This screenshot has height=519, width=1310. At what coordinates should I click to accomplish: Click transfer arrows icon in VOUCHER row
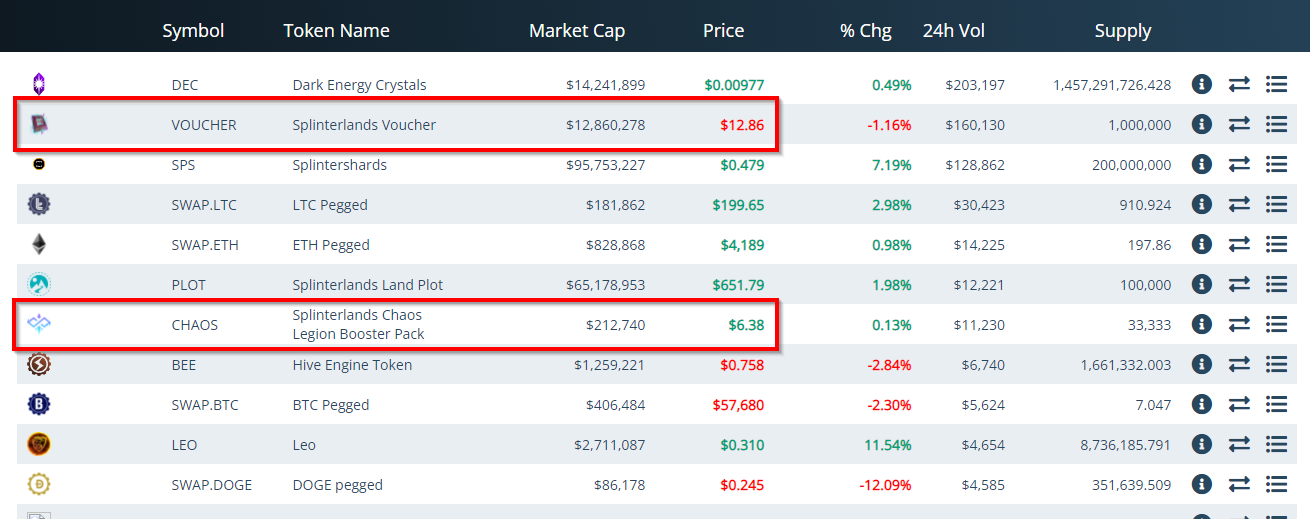pyautogui.click(x=1239, y=124)
